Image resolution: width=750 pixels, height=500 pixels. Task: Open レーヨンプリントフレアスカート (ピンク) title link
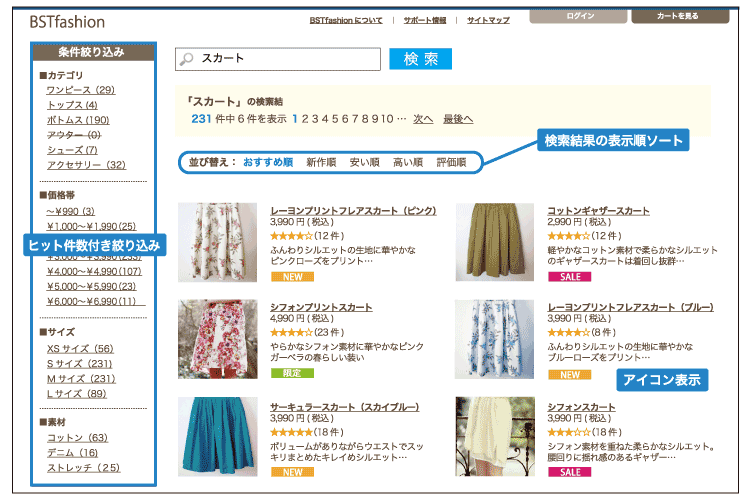click(x=353, y=211)
